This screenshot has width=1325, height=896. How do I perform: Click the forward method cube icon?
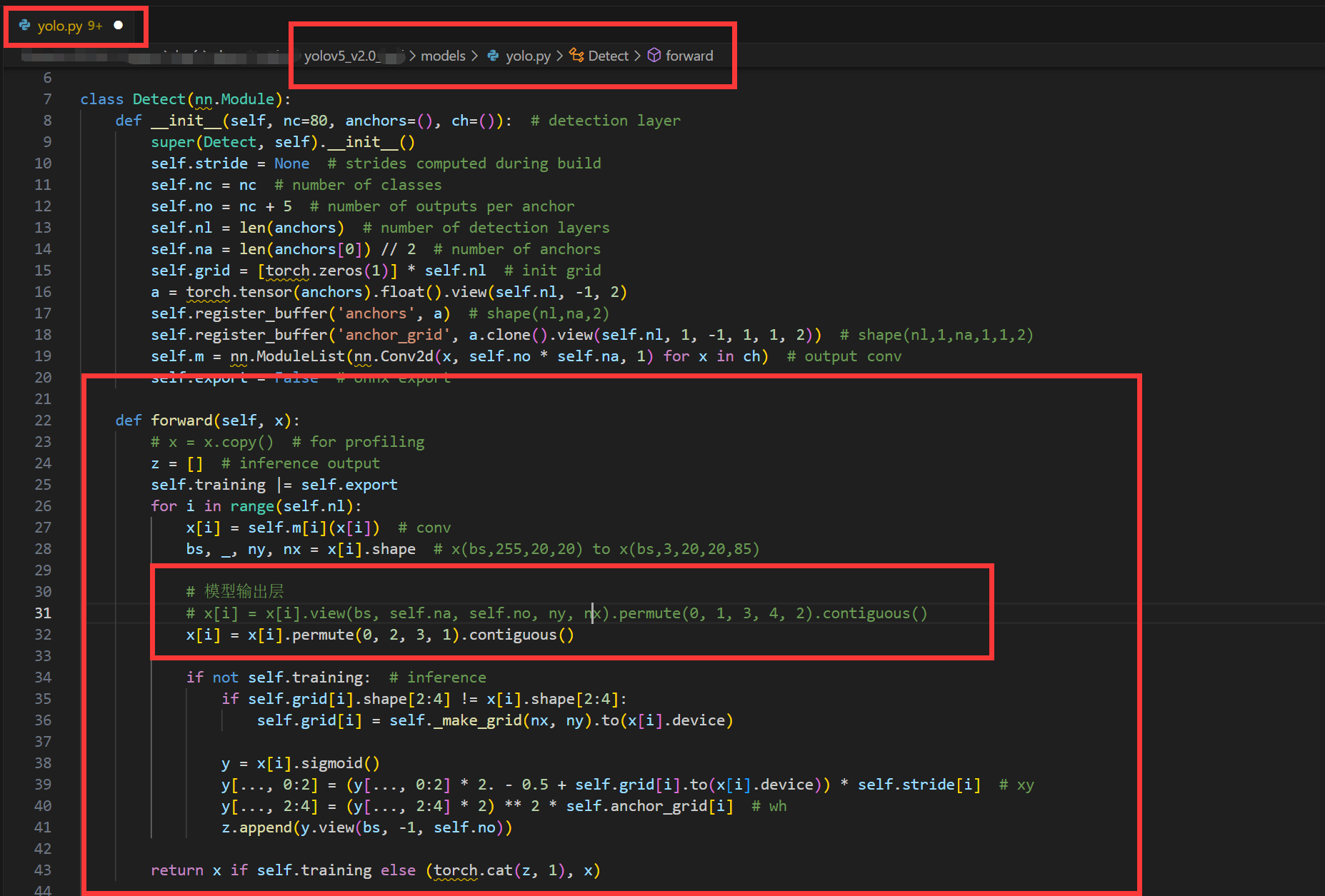pyautogui.click(x=654, y=56)
